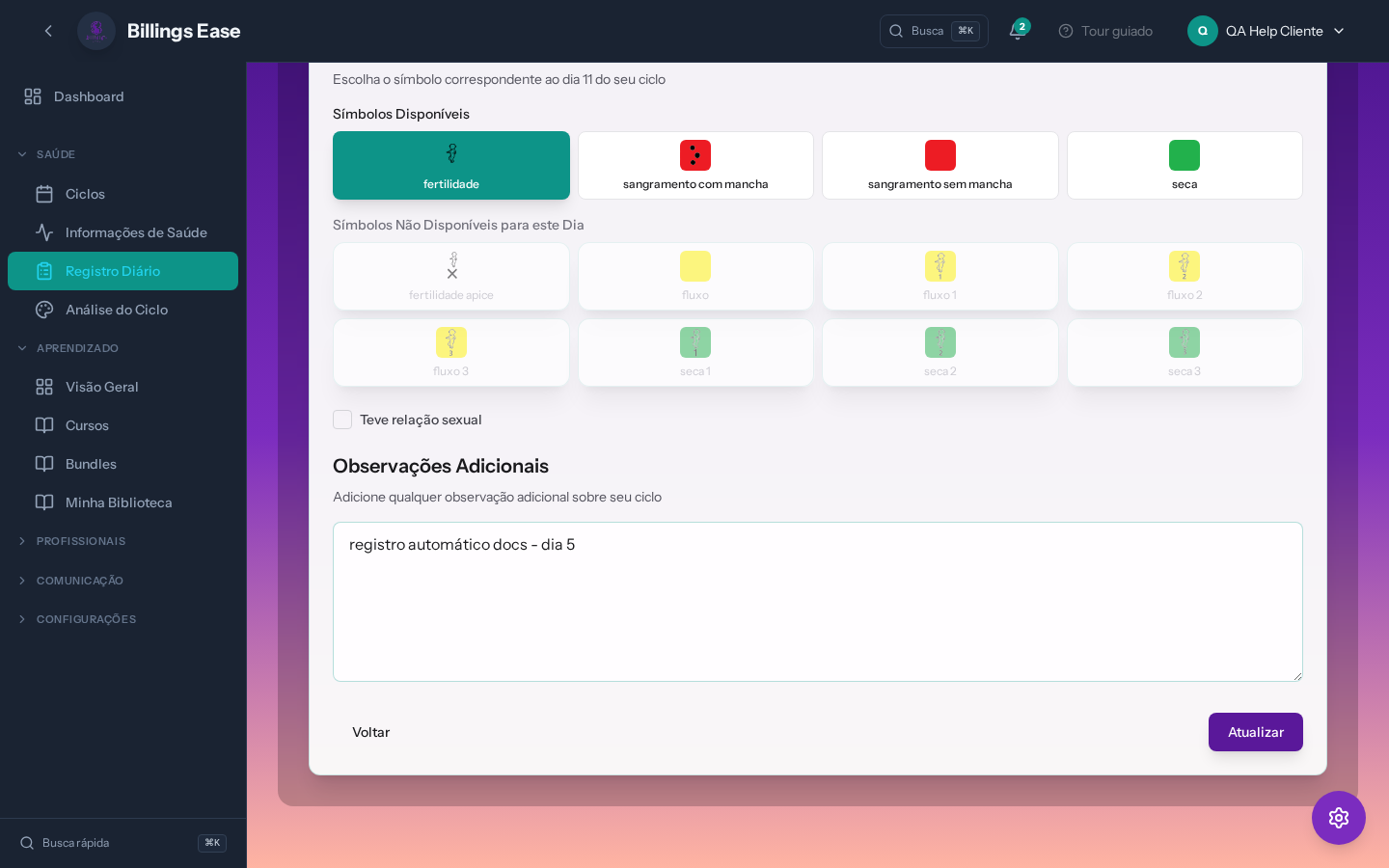This screenshot has width=1389, height=868.
Task: Open Dashboard from sidebar
Action: [89, 96]
